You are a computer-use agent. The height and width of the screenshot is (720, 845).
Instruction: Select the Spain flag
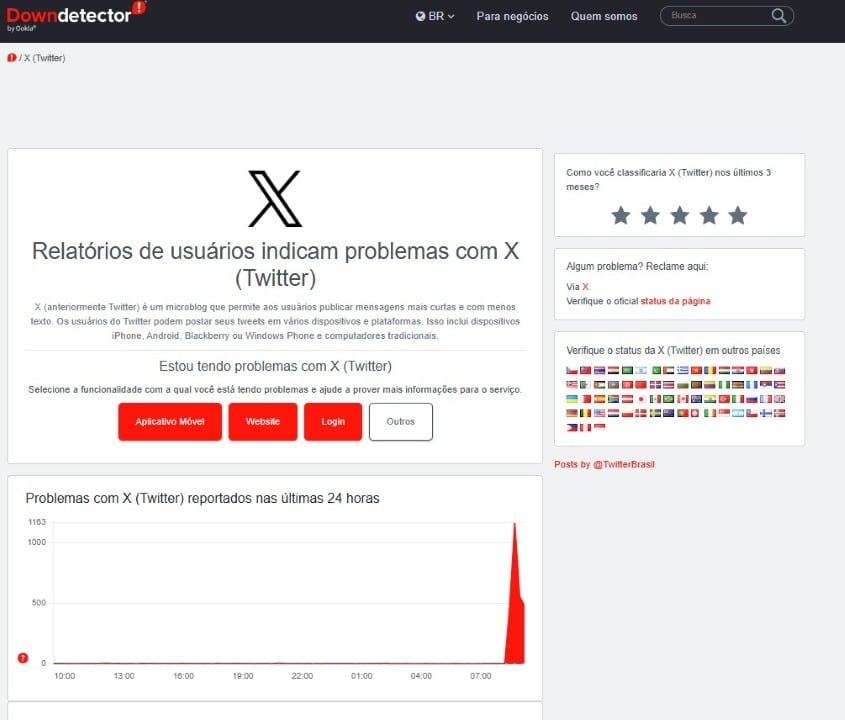click(599, 399)
